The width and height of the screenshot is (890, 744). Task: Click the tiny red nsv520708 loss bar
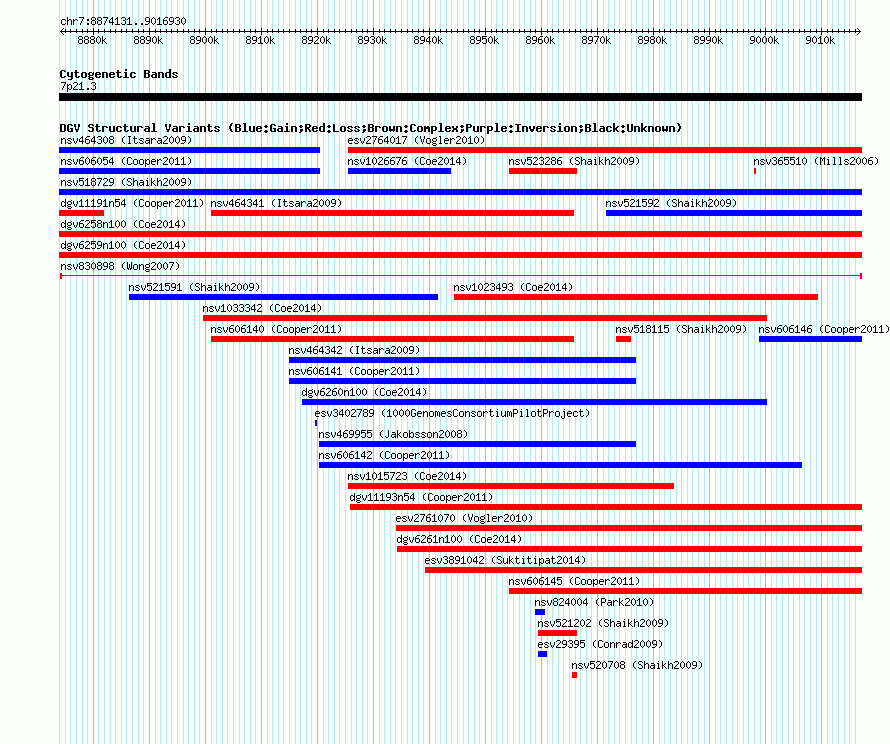574,675
